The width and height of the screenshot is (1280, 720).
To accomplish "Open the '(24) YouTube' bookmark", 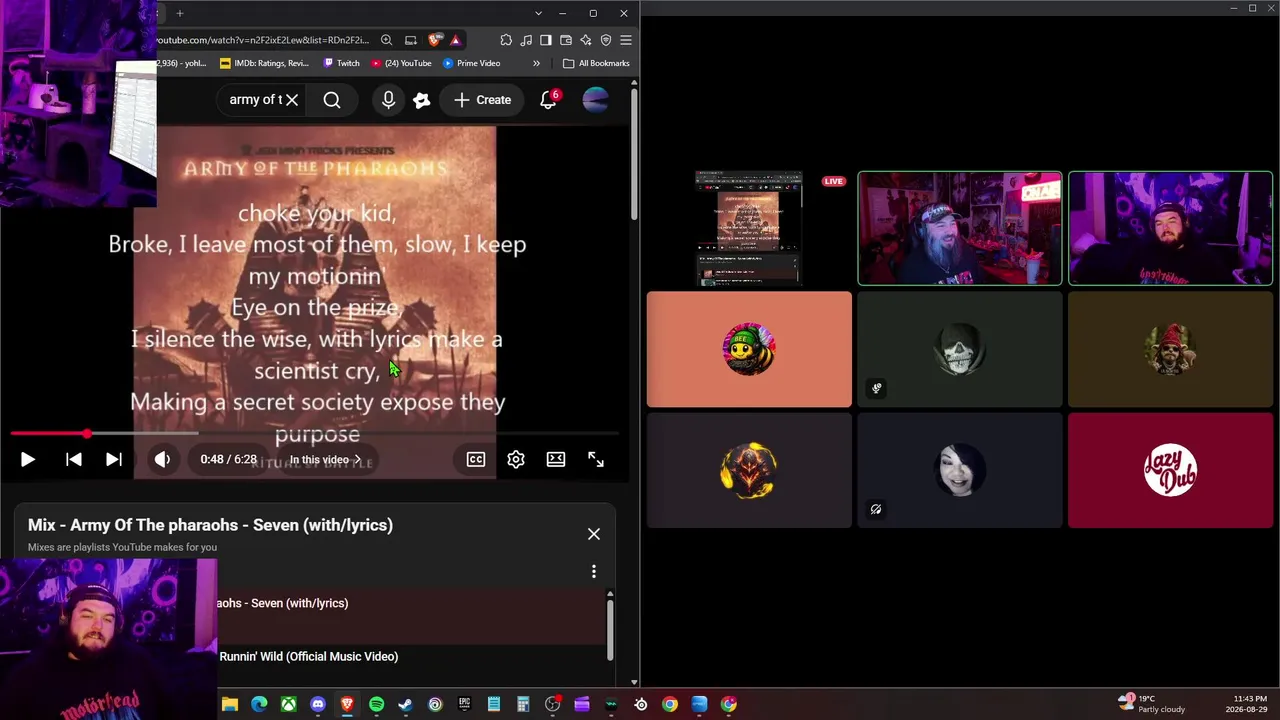I will 401,63.
